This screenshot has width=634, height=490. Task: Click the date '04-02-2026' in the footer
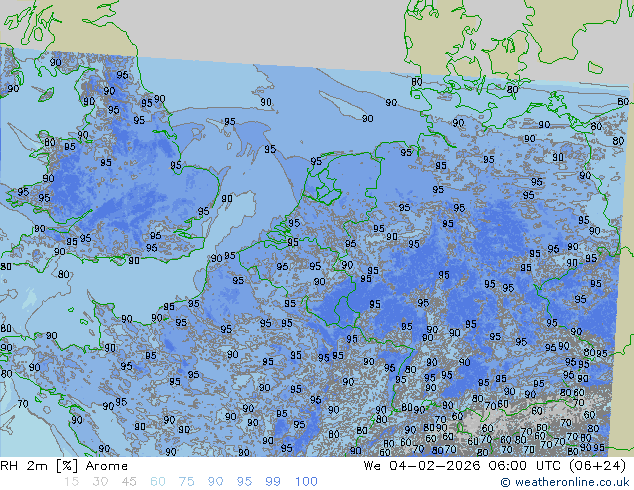(435, 466)
